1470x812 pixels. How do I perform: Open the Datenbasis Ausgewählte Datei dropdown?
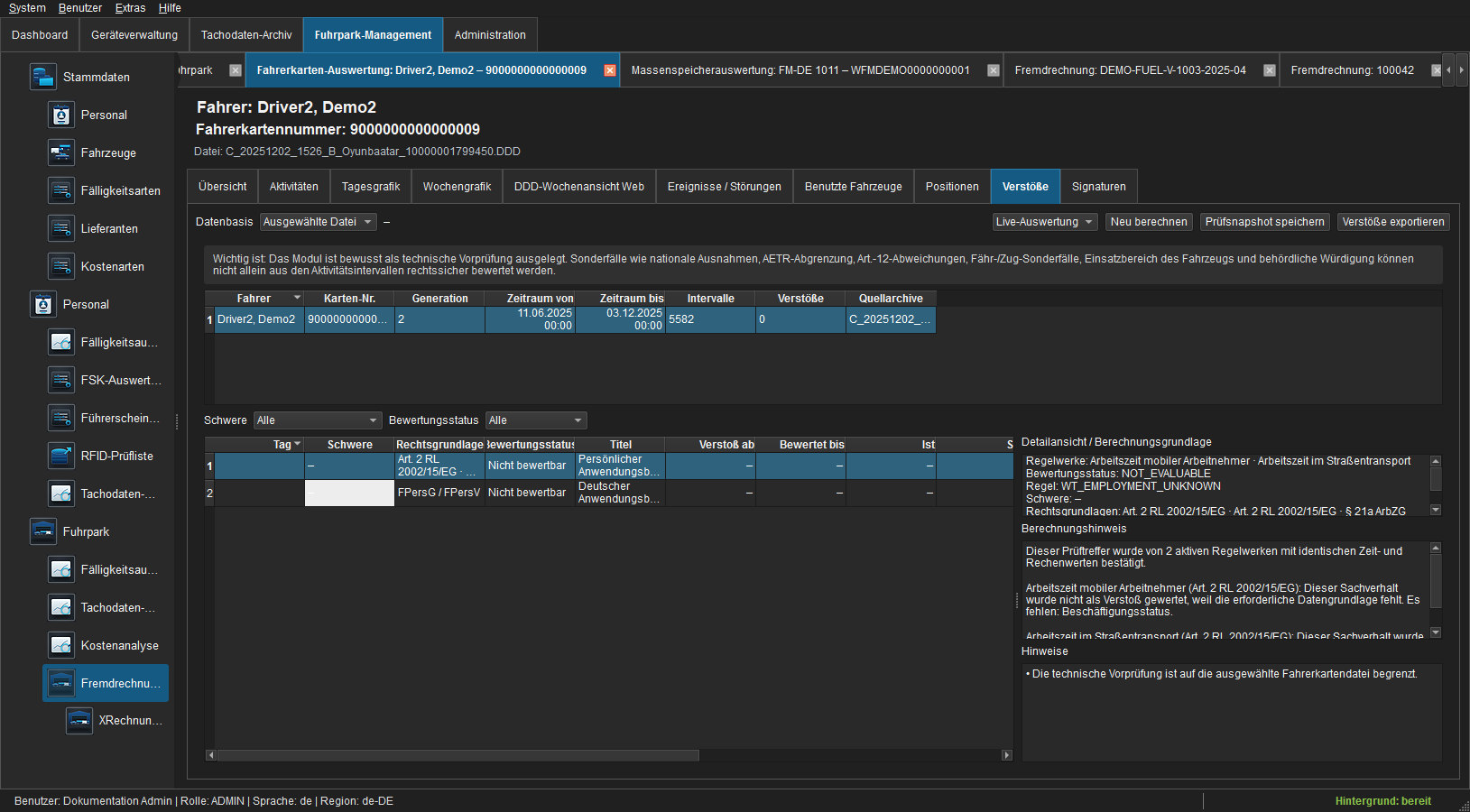tap(318, 222)
